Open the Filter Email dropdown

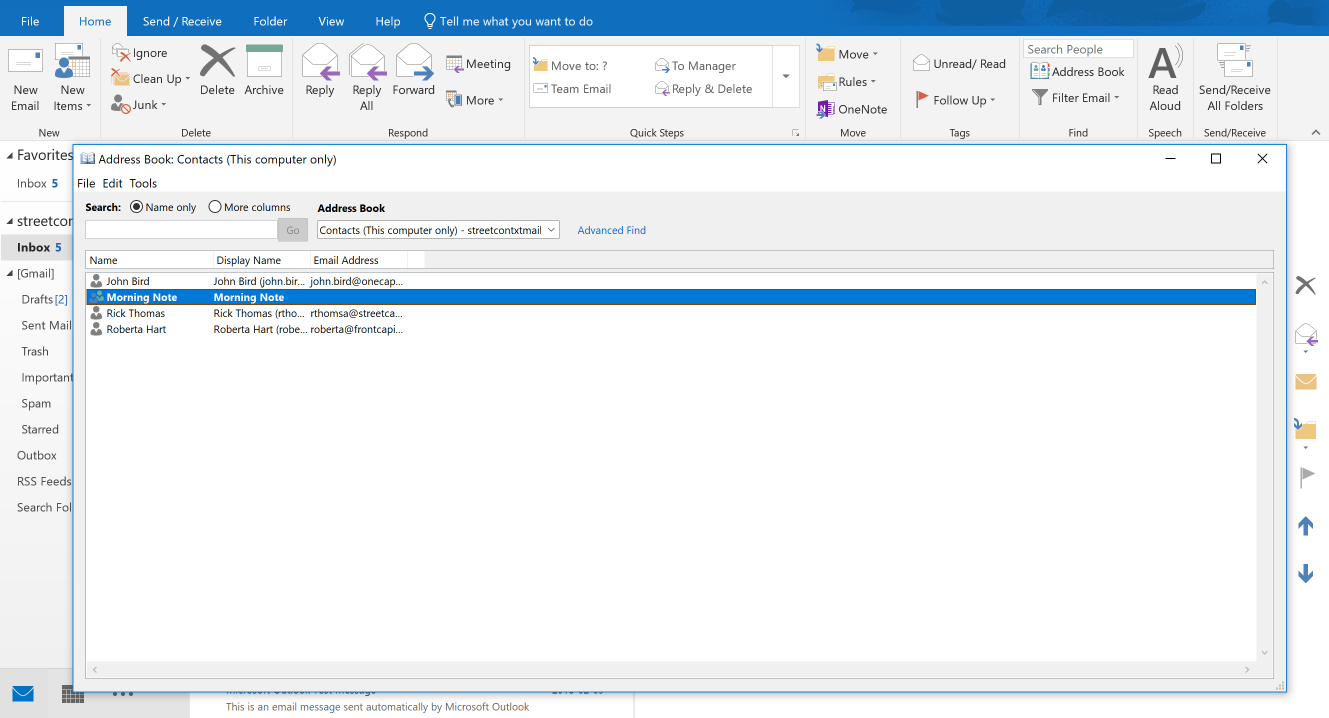[1075, 98]
